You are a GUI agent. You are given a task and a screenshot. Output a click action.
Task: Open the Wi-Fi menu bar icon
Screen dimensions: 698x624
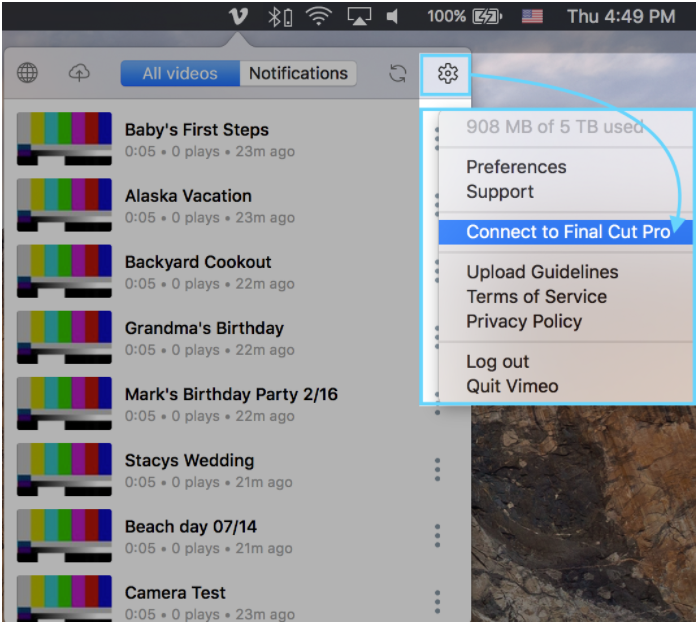319,16
